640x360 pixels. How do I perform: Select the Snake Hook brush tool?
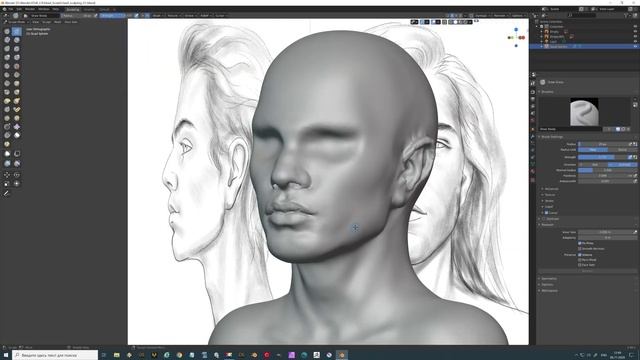tap(16, 100)
